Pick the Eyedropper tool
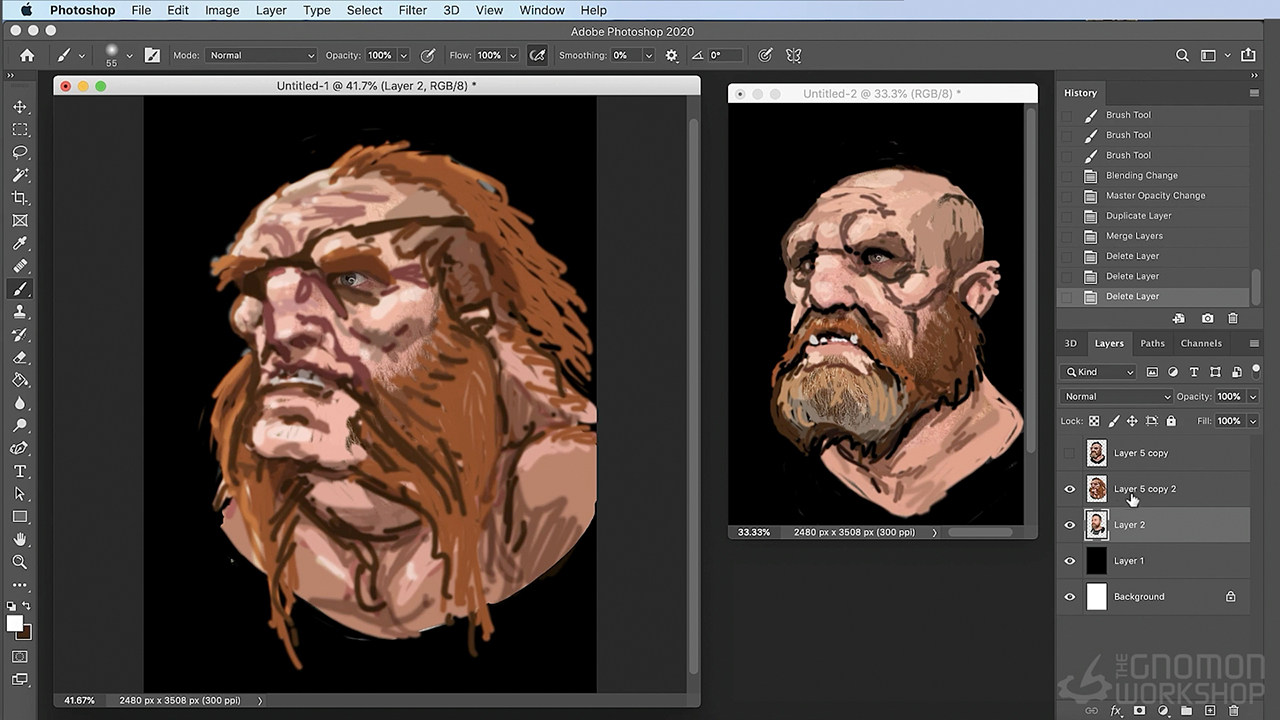The width and height of the screenshot is (1280, 720). tap(20, 244)
